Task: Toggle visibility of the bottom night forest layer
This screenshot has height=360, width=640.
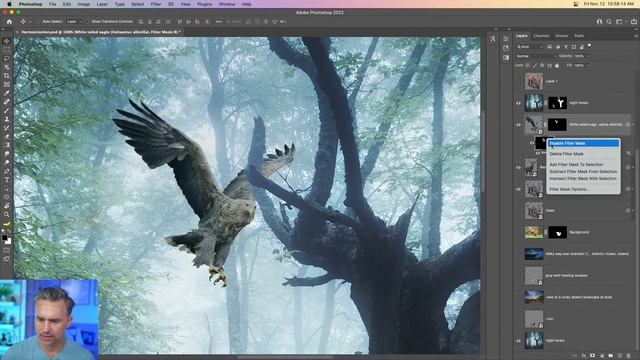Action: 518,340
